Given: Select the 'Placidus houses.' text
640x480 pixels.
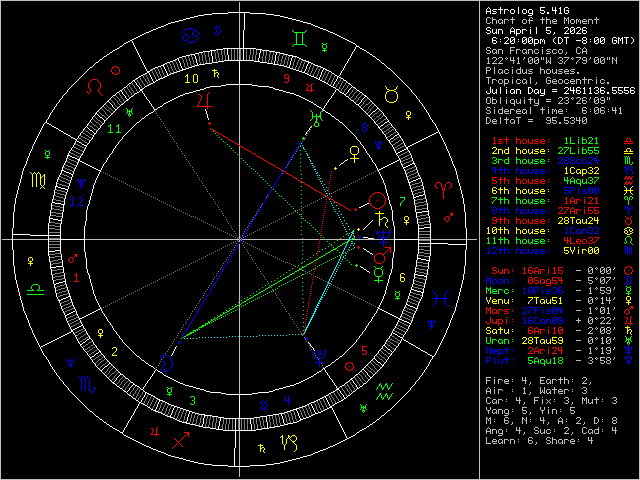Looking at the screenshot, I should [x=533, y=71].
